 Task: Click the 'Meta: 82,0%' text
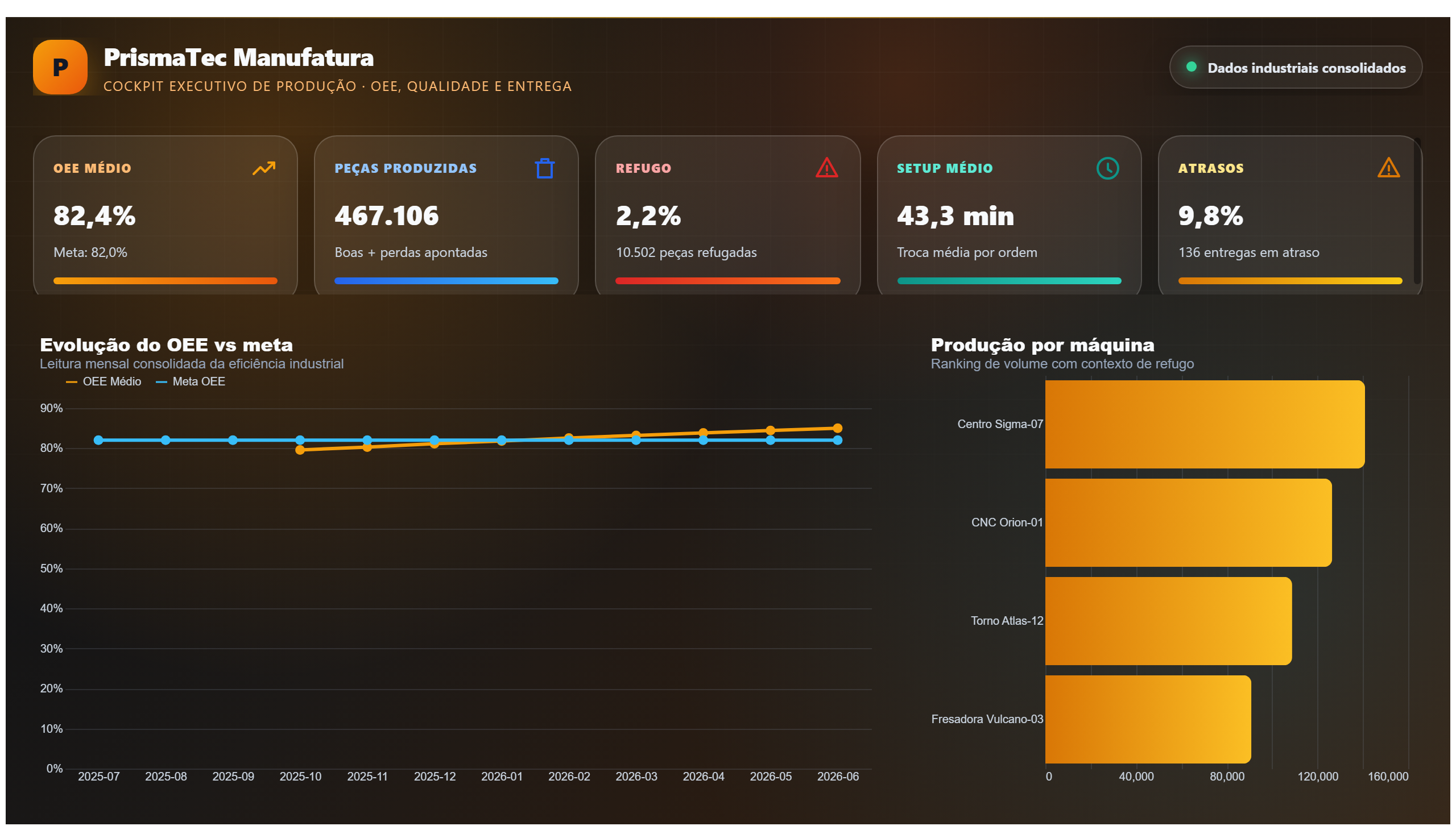(90, 252)
